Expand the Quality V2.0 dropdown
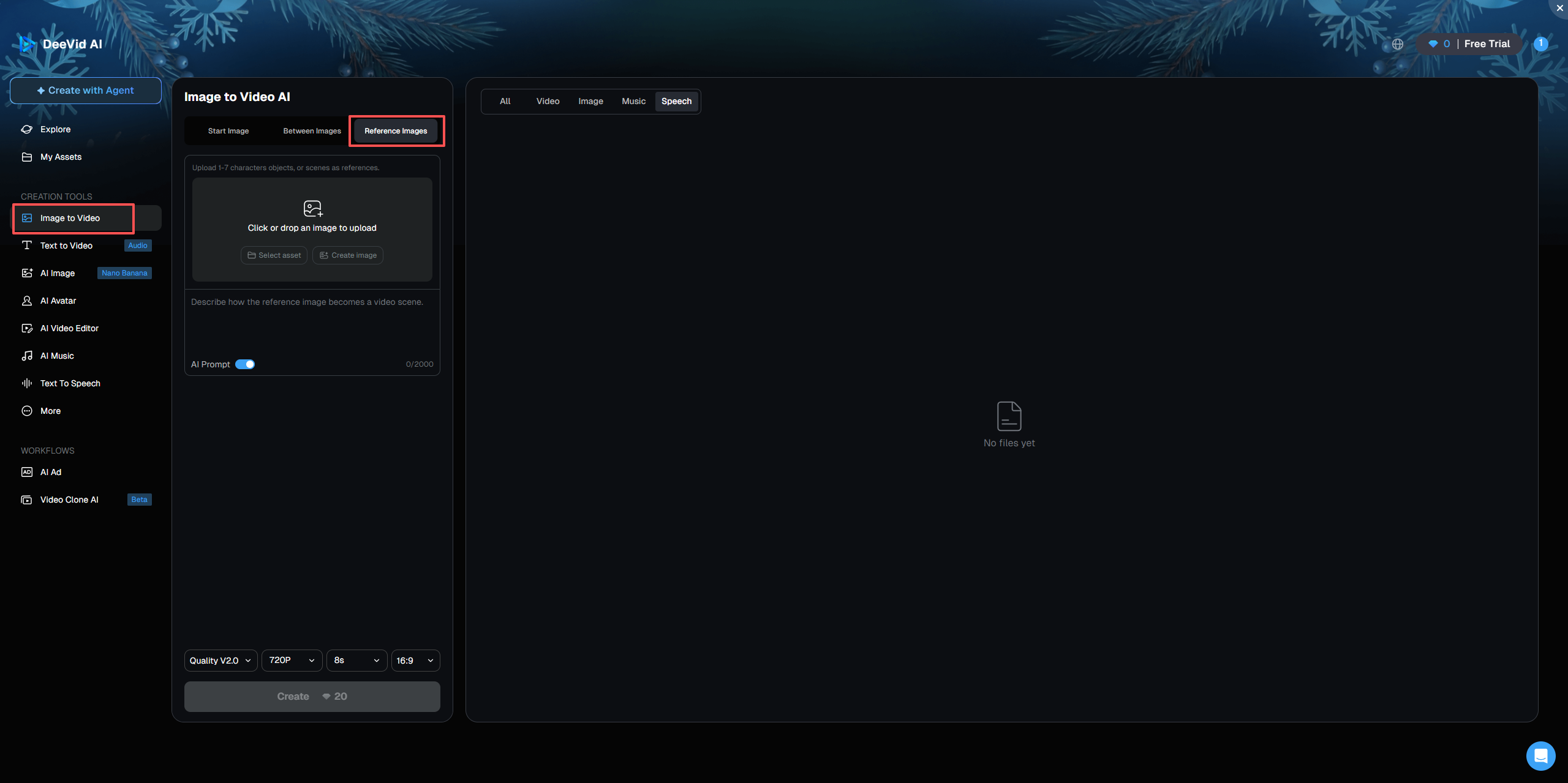The image size is (1568, 783). [221, 661]
